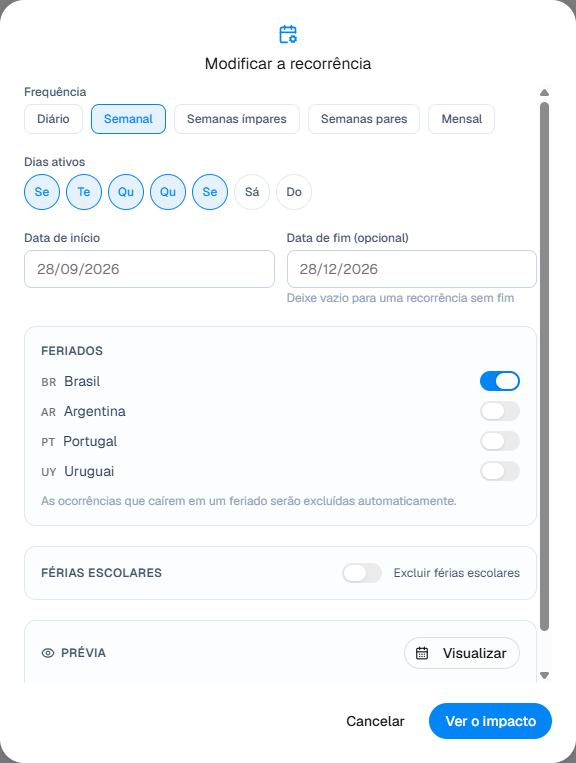This screenshot has width=576, height=763.
Task: Click the eye icon next to PRÉVIA
Action: [48, 653]
